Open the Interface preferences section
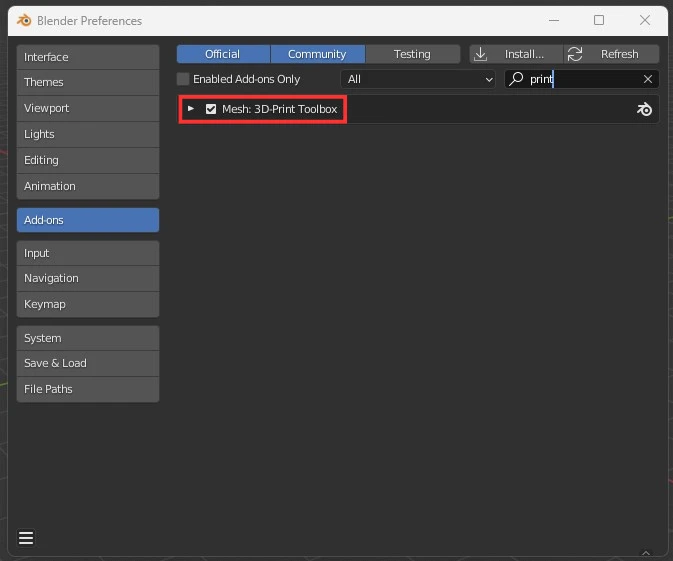The width and height of the screenshot is (673, 561). point(88,57)
